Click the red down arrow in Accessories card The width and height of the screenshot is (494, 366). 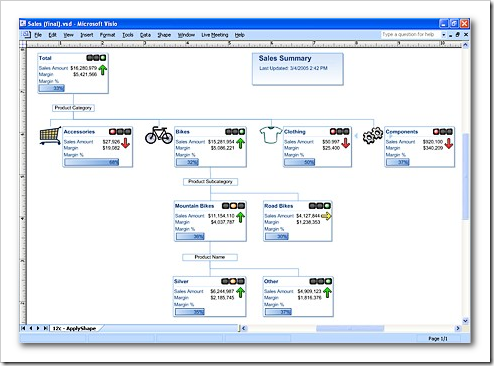pyautogui.click(x=126, y=143)
